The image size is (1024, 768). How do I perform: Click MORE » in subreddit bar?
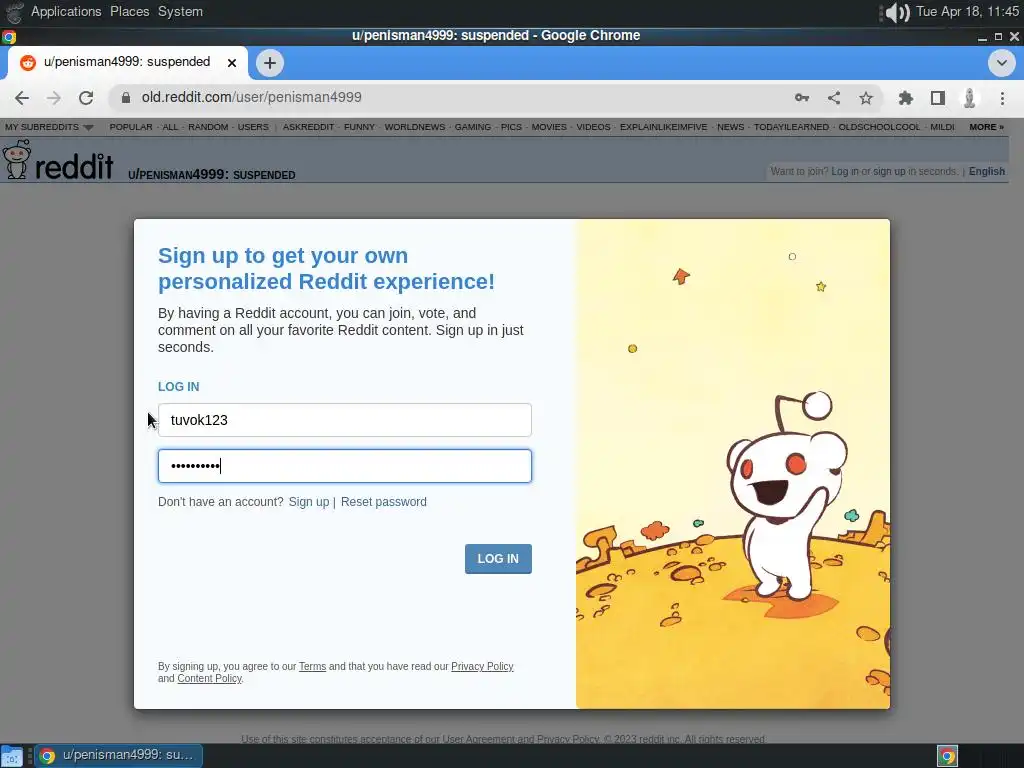(x=986, y=127)
